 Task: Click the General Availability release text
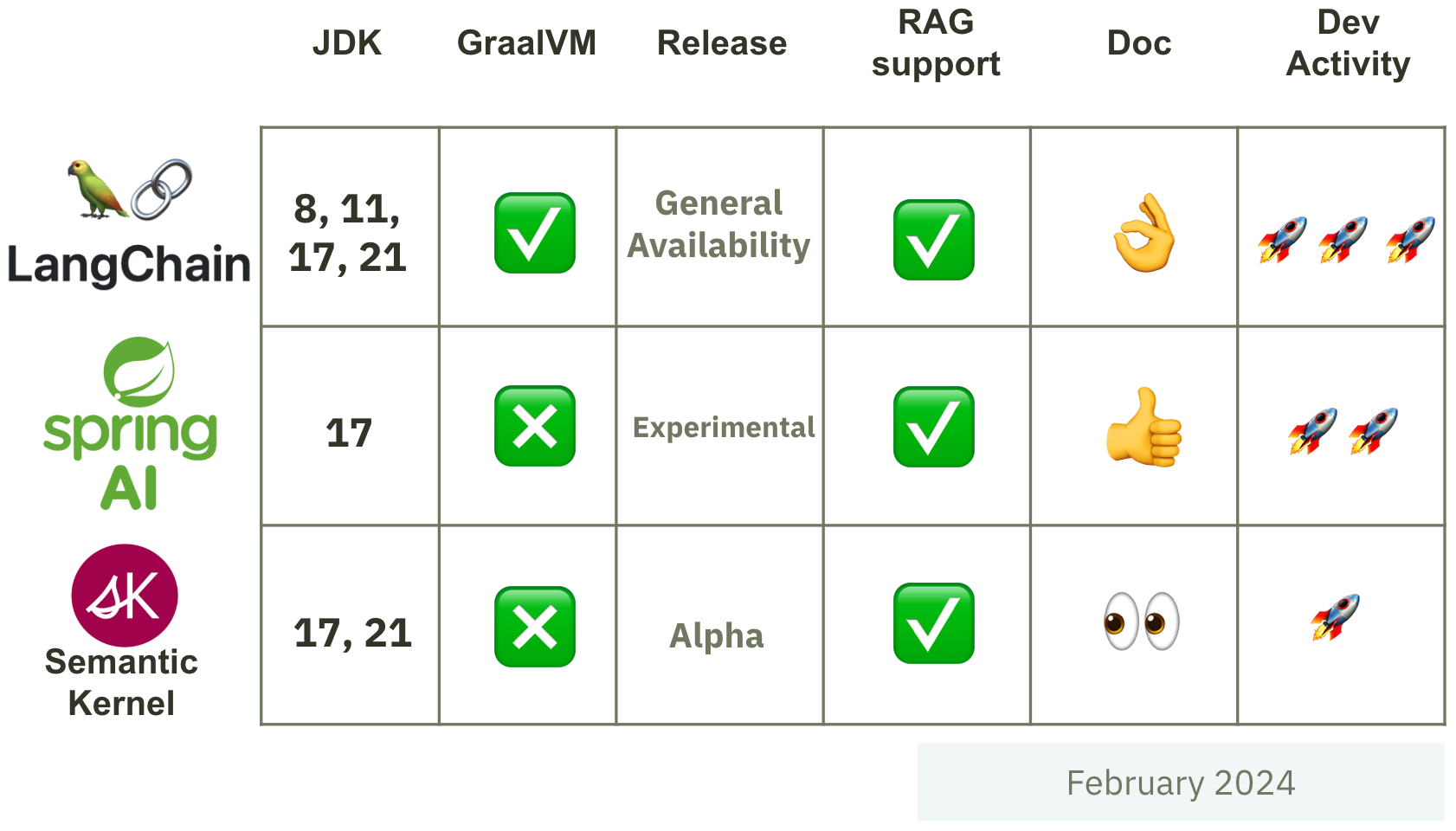click(x=718, y=224)
